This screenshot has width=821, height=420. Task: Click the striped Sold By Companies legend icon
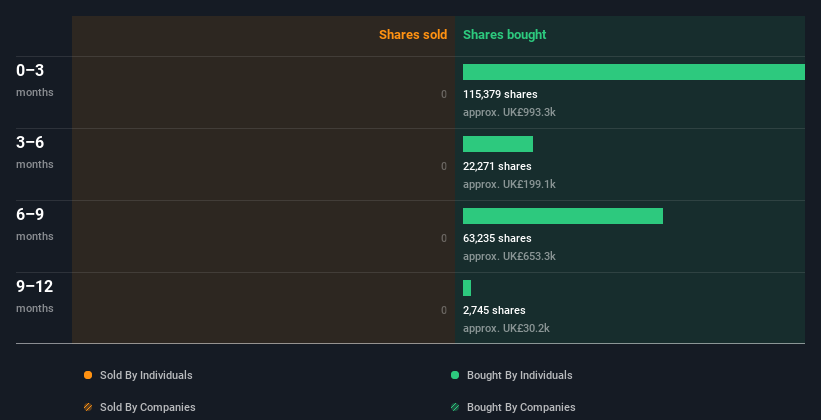click(x=88, y=407)
